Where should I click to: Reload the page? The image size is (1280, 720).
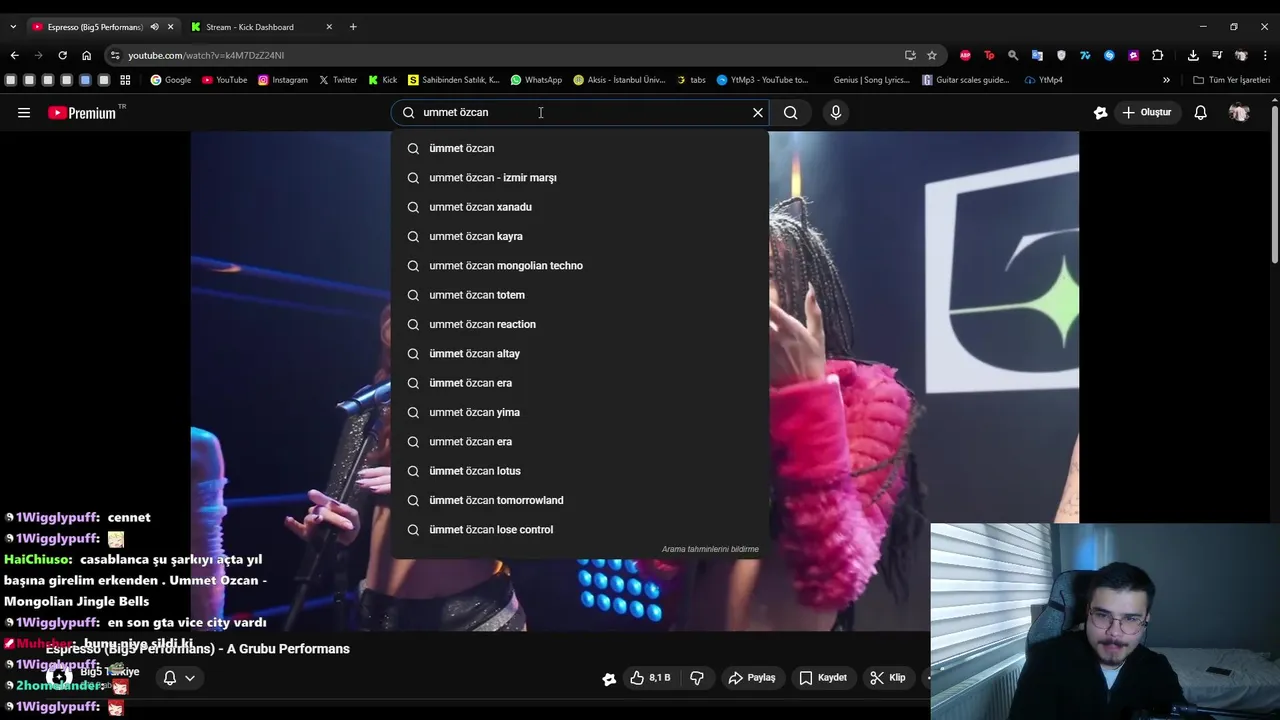click(62, 55)
